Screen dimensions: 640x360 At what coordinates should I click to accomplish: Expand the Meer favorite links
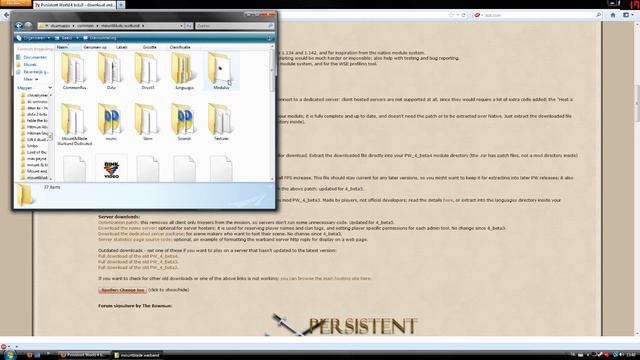pos(30,79)
